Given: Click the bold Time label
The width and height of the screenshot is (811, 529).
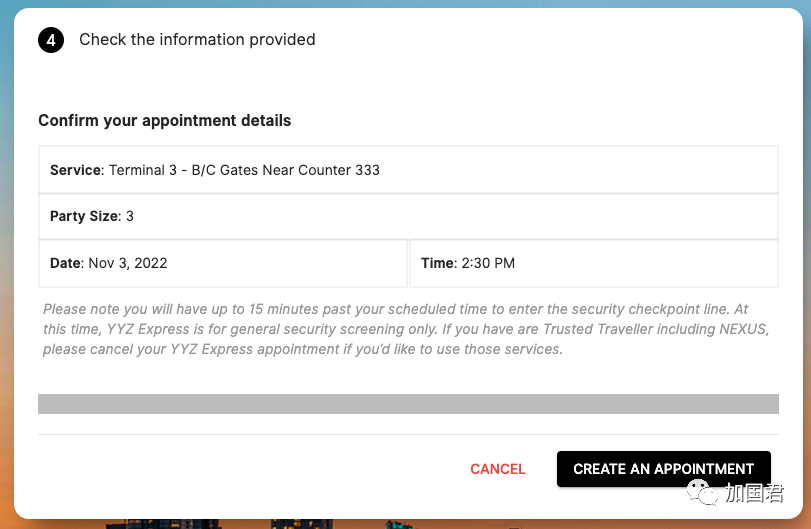Looking at the screenshot, I should pyautogui.click(x=437, y=264).
